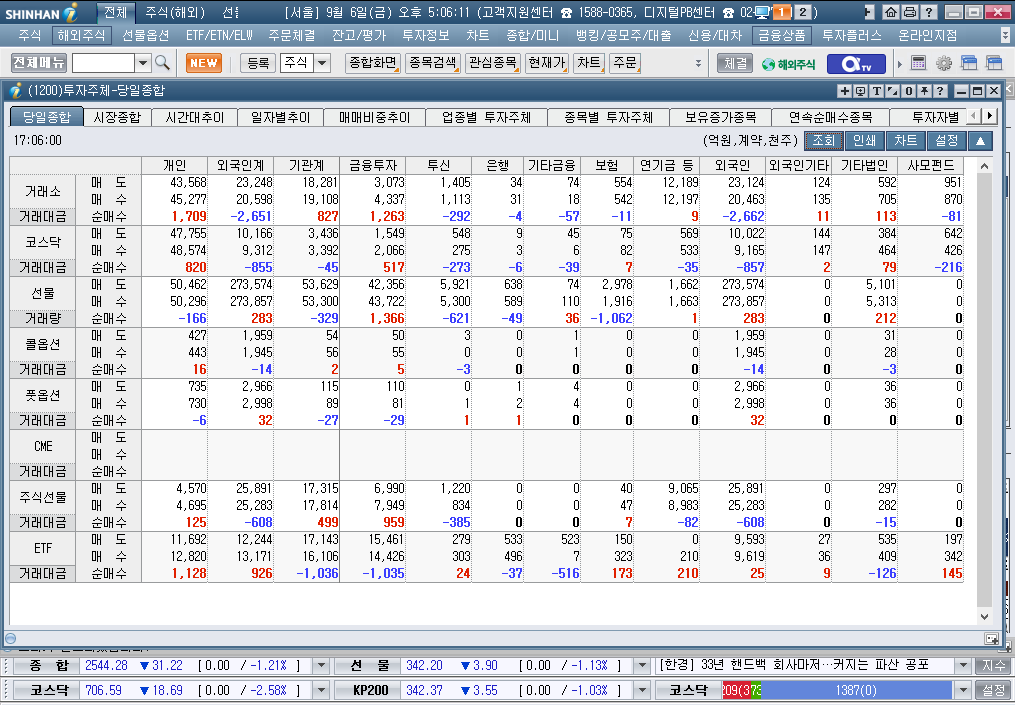The image size is (1015, 705).
Task: Click the T font icon in window header
Action: tap(876, 91)
